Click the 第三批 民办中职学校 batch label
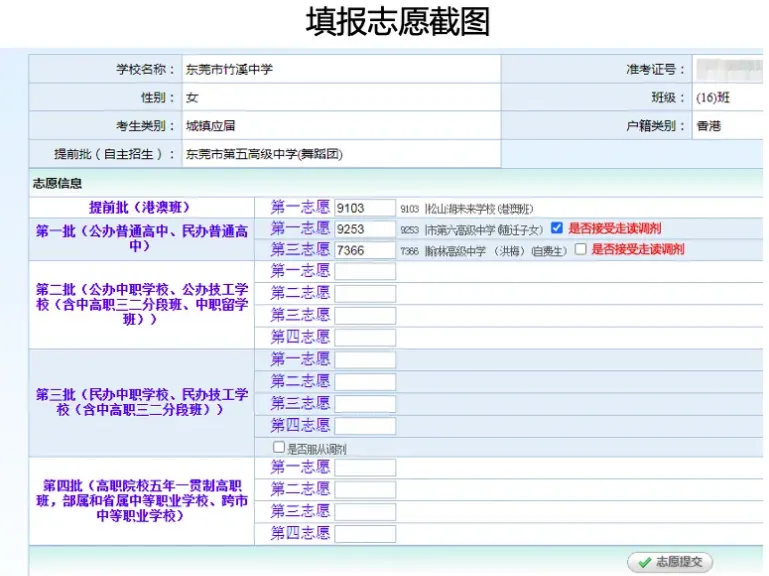The height and width of the screenshot is (576, 769). (x=141, y=402)
